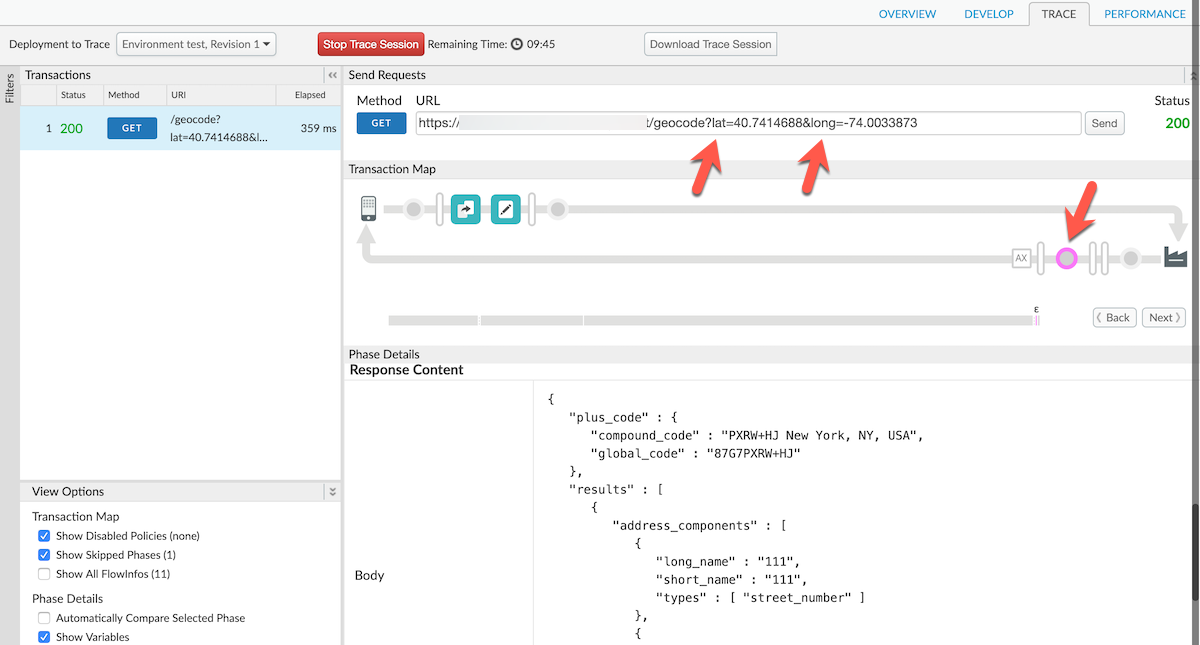
Task: Select the teal forward-arrow policy icon
Action: tap(466, 209)
